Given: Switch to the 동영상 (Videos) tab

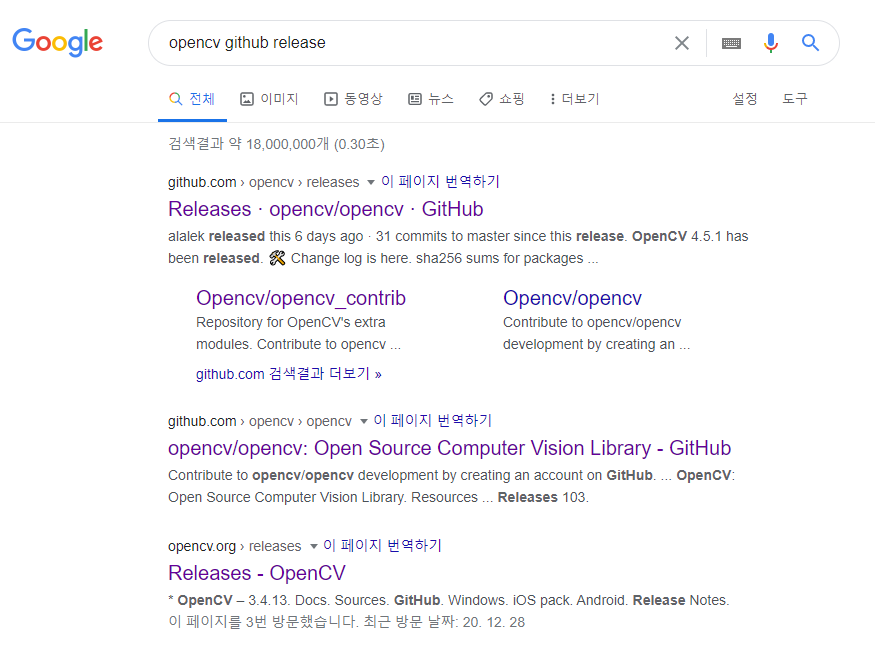Looking at the screenshot, I should [353, 99].
